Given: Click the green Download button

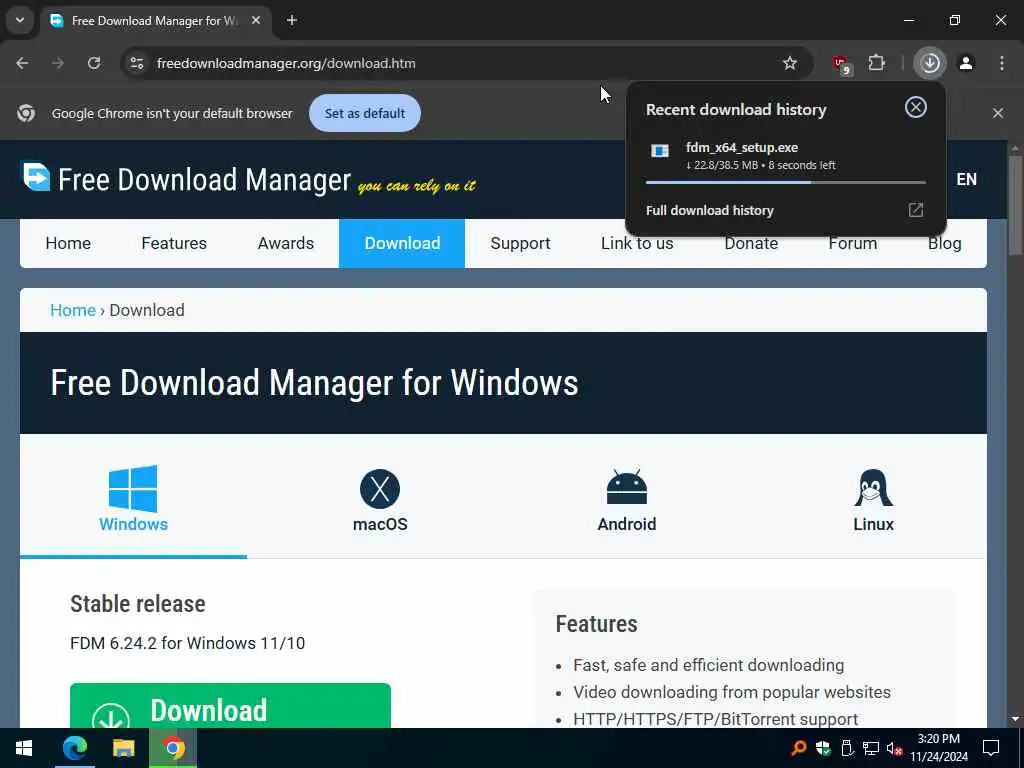Looking at the screenshot, I should pyautogui.click(x=230, y=706).
